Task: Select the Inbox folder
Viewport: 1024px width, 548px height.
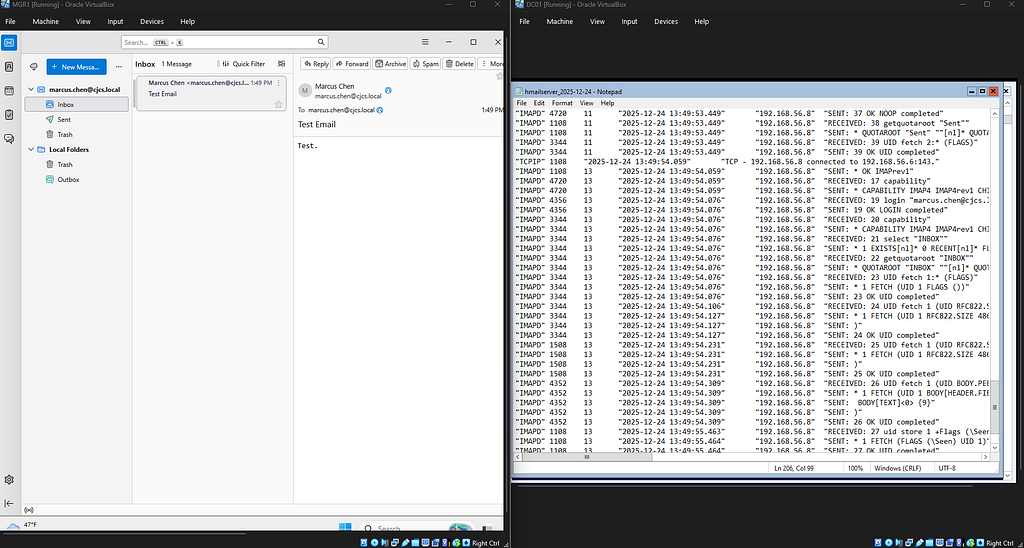Action: 76,105
